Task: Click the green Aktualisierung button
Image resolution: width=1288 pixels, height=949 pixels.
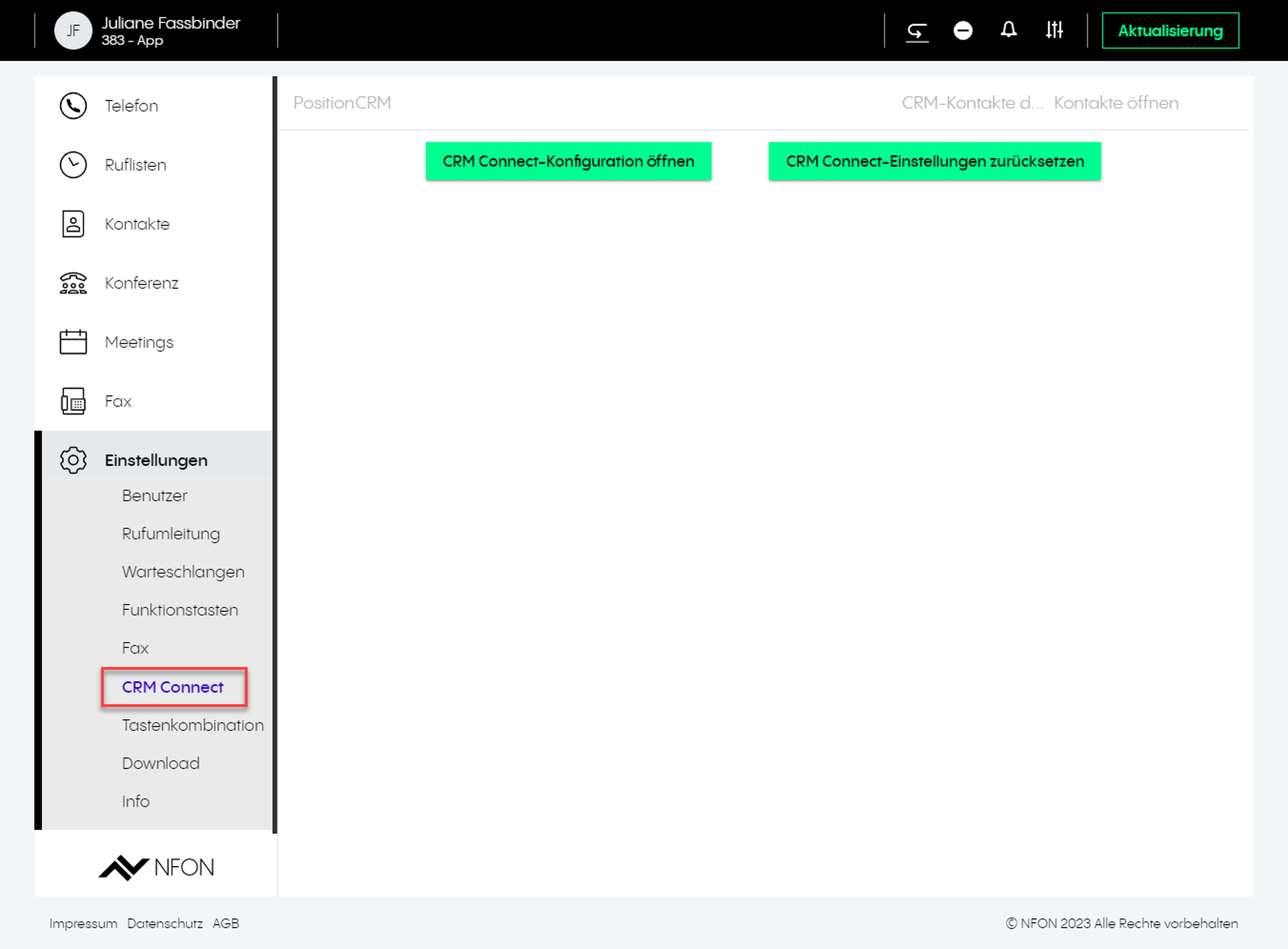Action: 1170,31
